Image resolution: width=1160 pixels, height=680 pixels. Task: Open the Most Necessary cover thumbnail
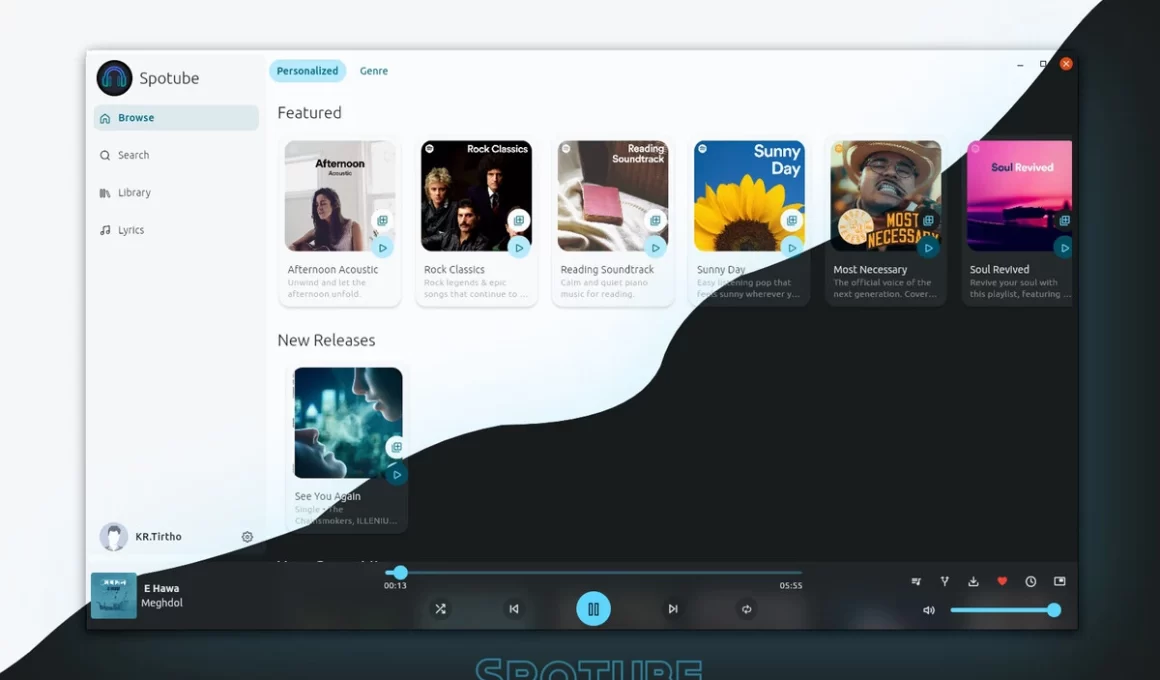[x=886, y=196]
